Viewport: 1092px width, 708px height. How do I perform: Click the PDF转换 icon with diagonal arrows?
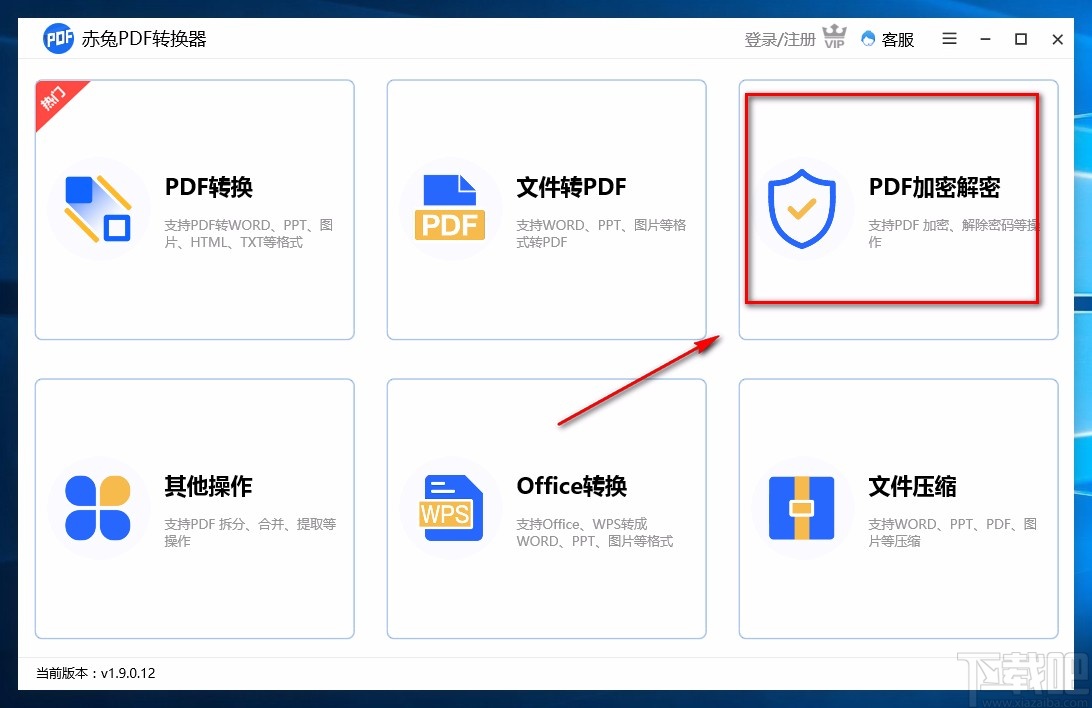pyautogui.click(x=98, y=208)
